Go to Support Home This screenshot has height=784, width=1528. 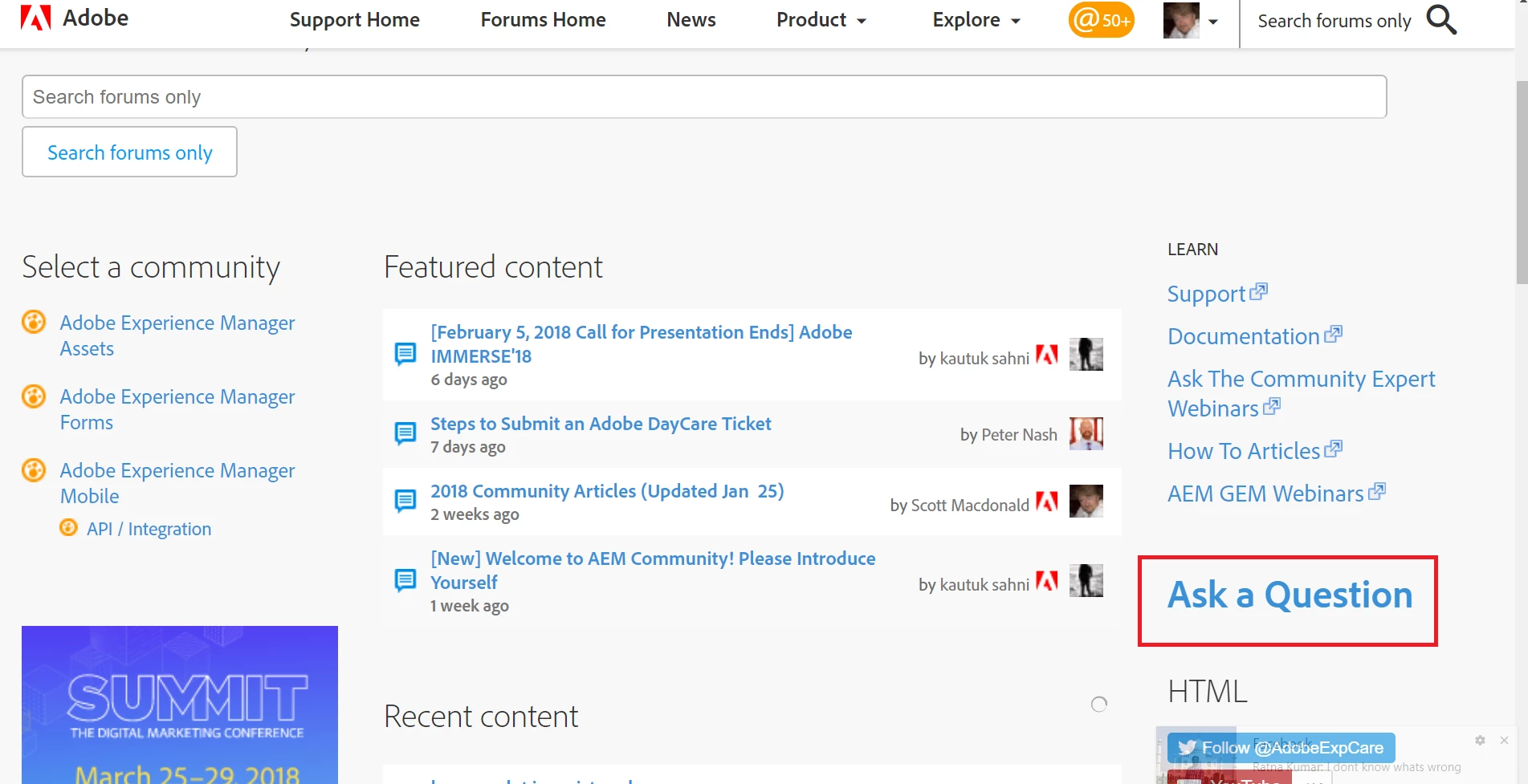pyautogui.click(x=354, y=20)
